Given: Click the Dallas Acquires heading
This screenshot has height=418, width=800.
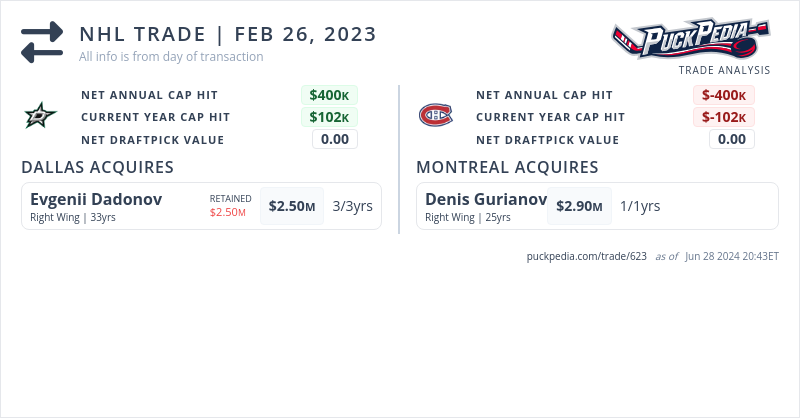Looking at the screenshot, I should pyautogui.click(x=98, y=166).
